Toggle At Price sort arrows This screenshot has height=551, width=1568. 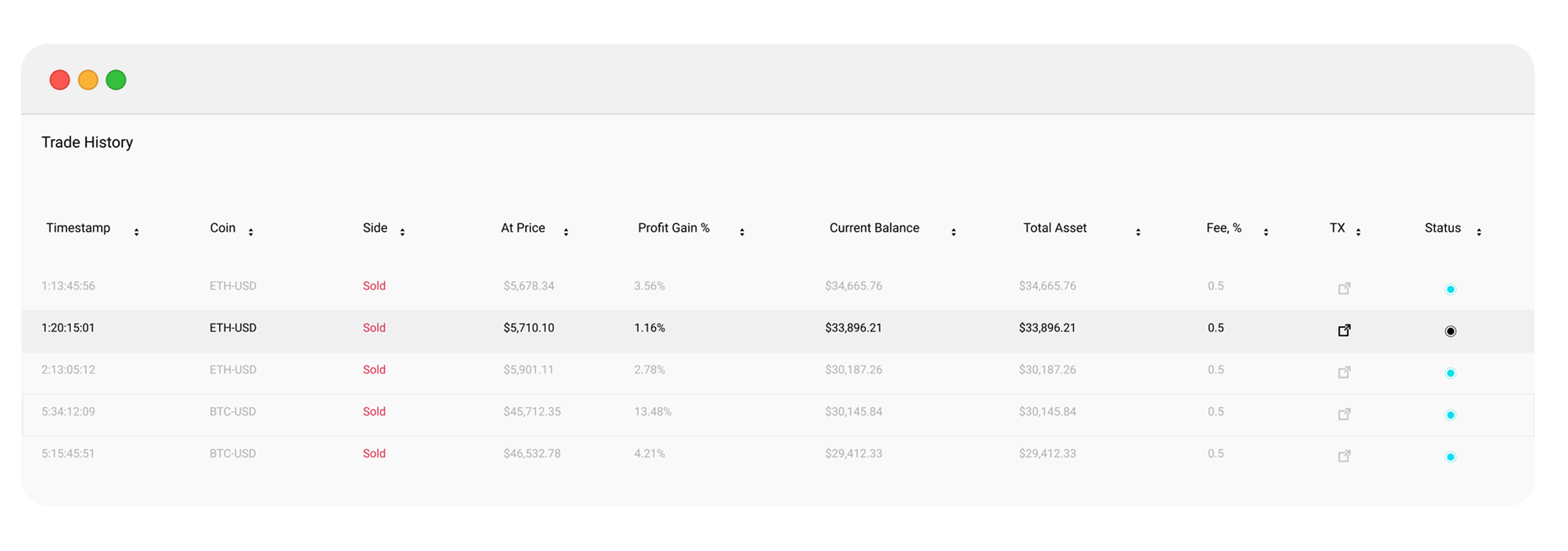point(566,232)
